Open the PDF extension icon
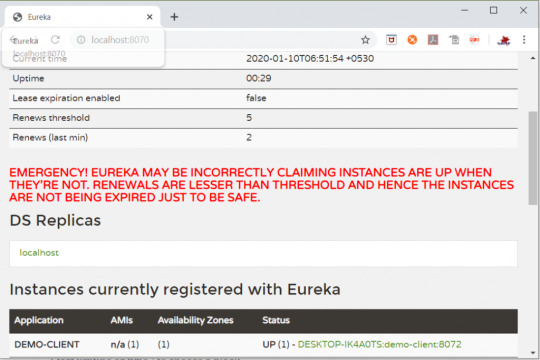540x360 pixels. pyautogui.click(x=433, y=40)
